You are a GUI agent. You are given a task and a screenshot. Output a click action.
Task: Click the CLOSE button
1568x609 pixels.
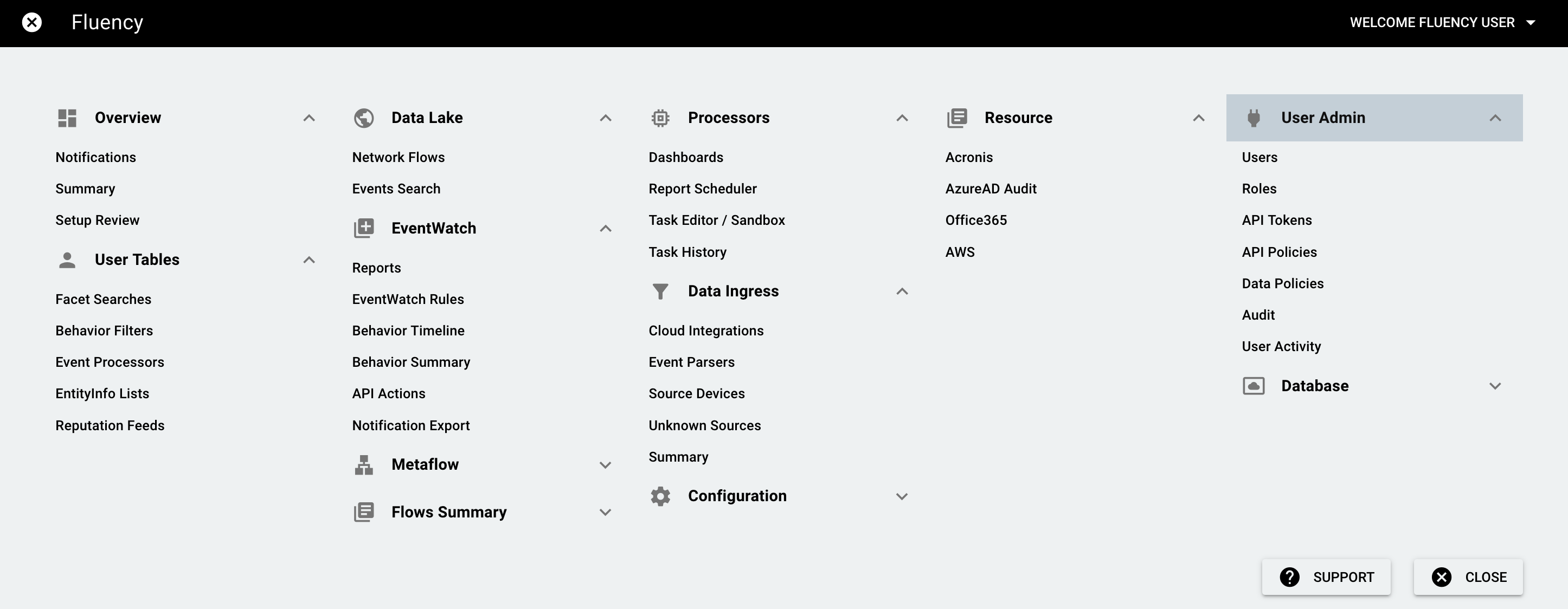[x=1468, y=576]
